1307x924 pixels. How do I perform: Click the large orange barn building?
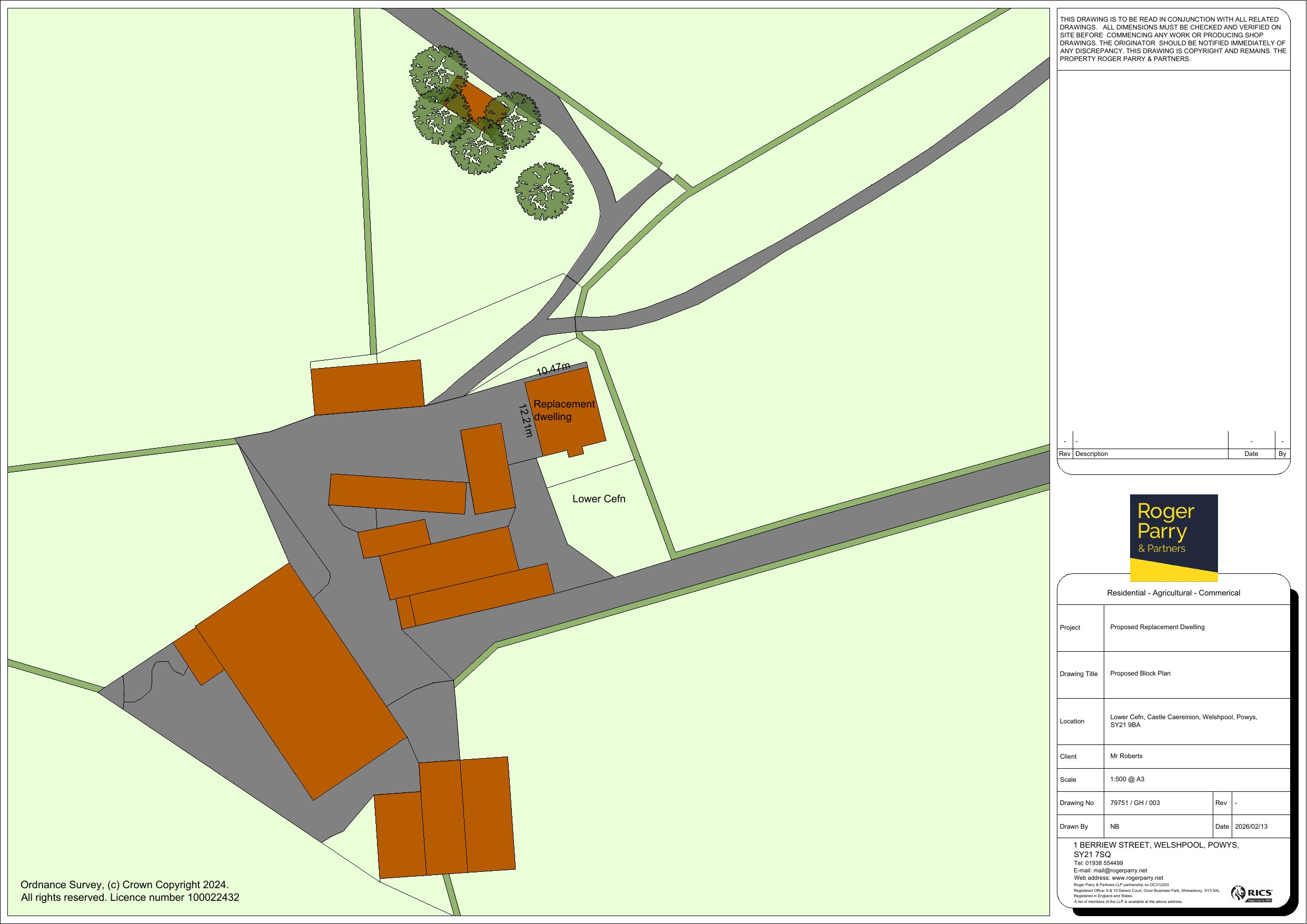pyautogui.click(x=302, y=682)
